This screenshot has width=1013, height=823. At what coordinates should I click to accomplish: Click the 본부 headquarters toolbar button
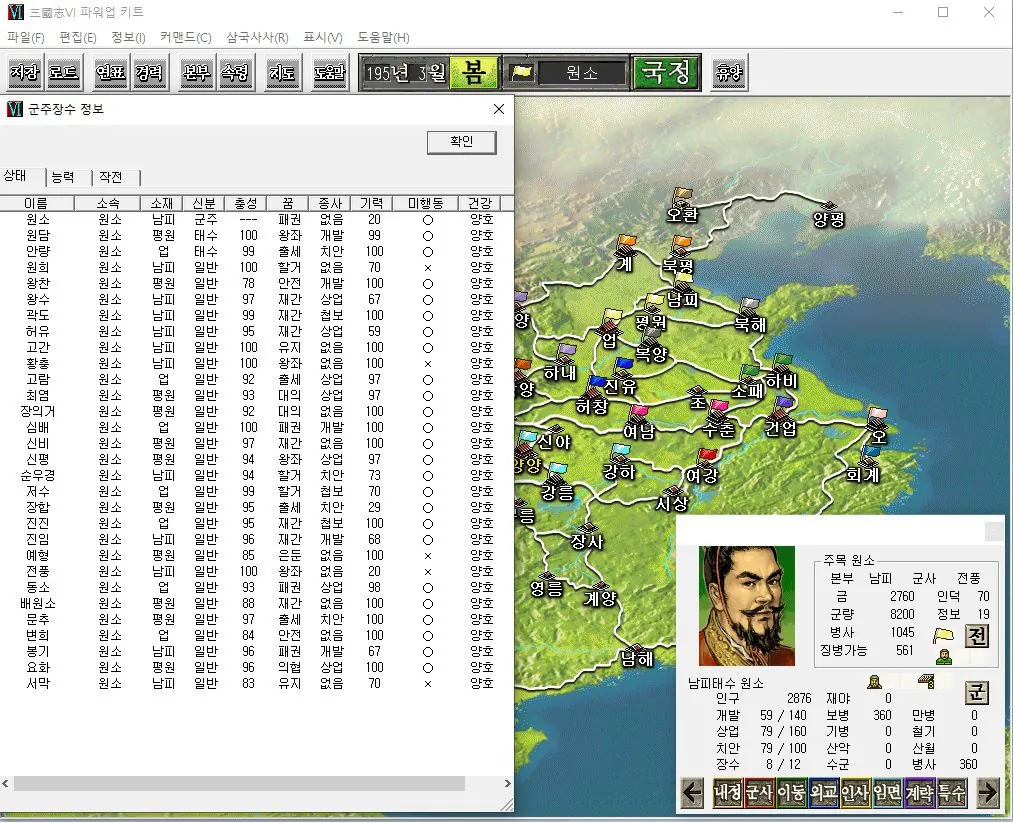click(x=196, y=72)
